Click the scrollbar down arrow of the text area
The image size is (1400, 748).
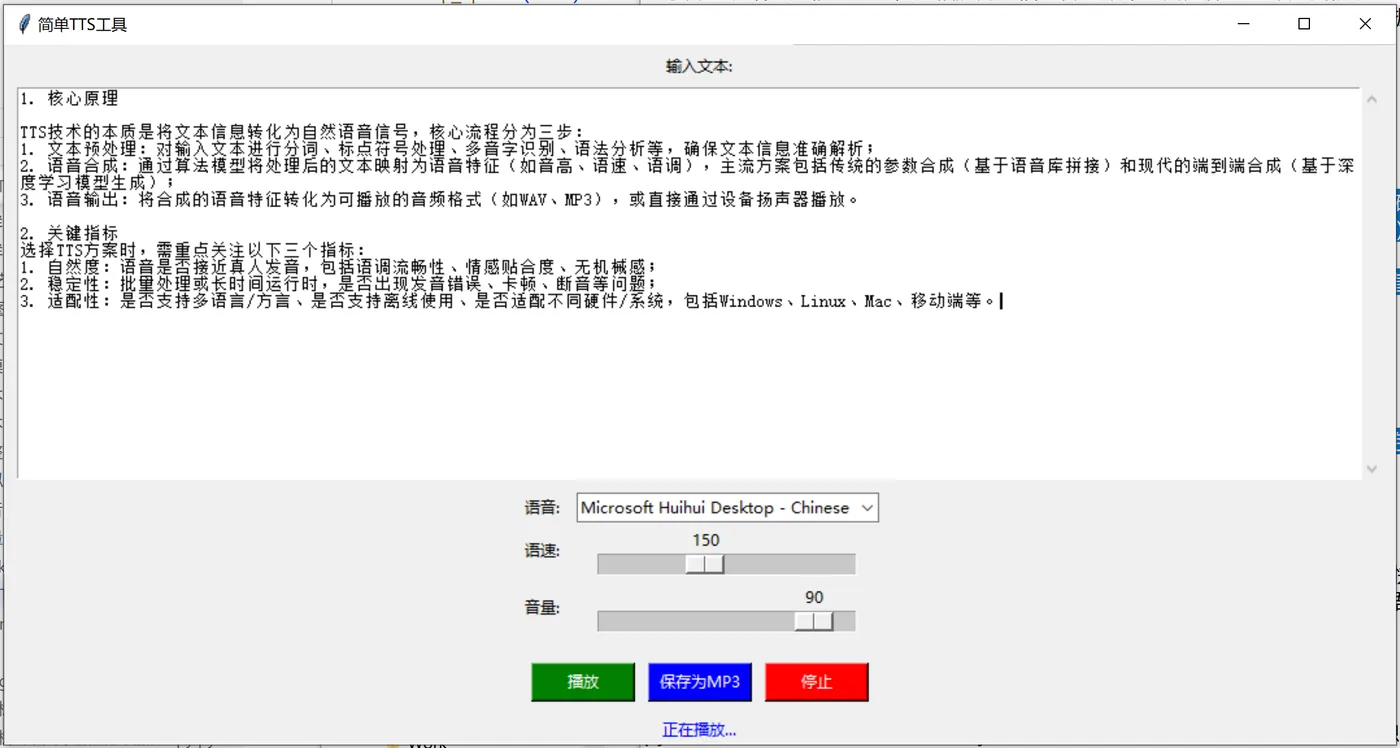click(1371, 467)
